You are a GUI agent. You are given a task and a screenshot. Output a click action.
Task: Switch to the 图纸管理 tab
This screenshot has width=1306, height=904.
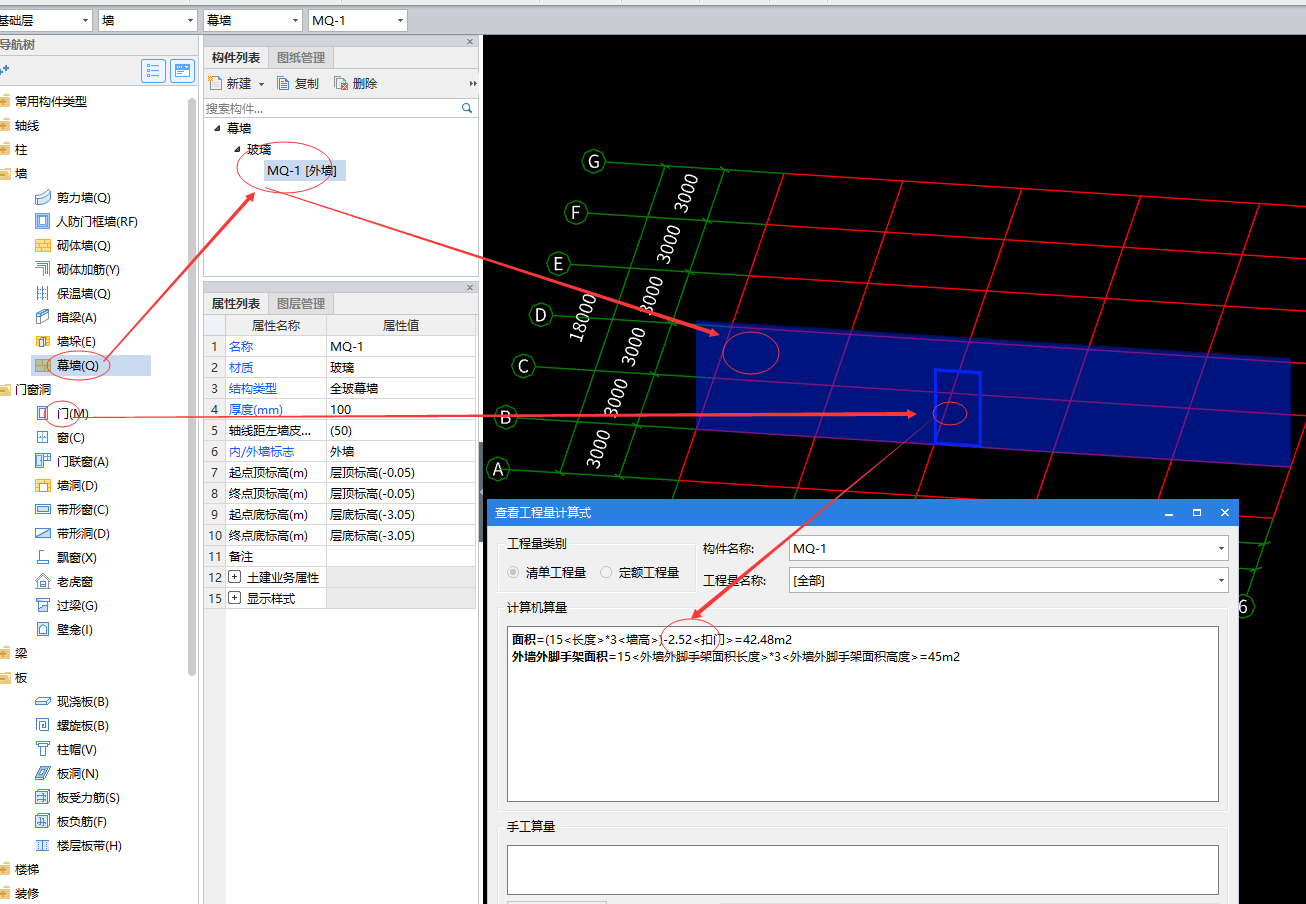301,58
